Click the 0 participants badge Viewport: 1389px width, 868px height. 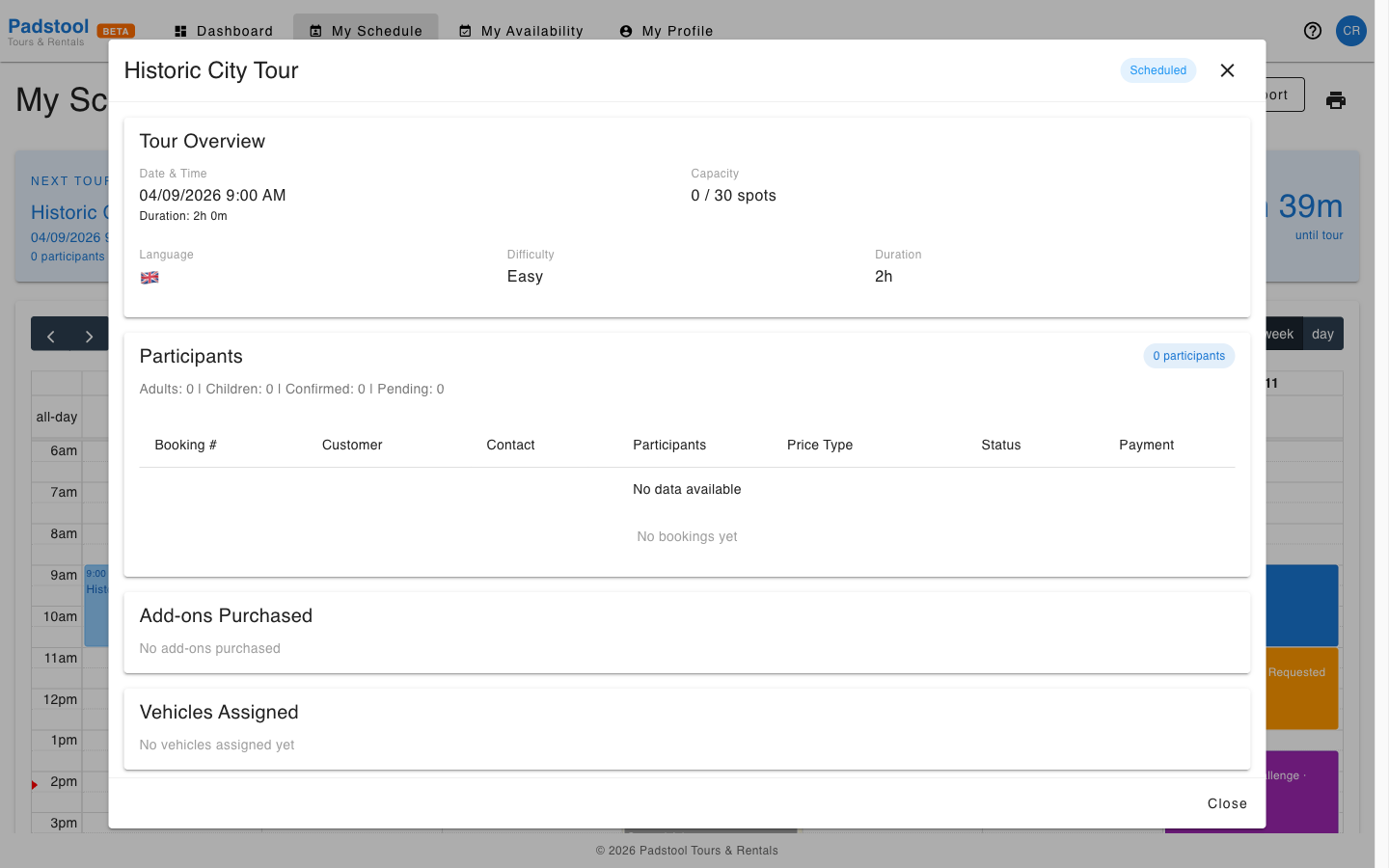(1188, 356)
